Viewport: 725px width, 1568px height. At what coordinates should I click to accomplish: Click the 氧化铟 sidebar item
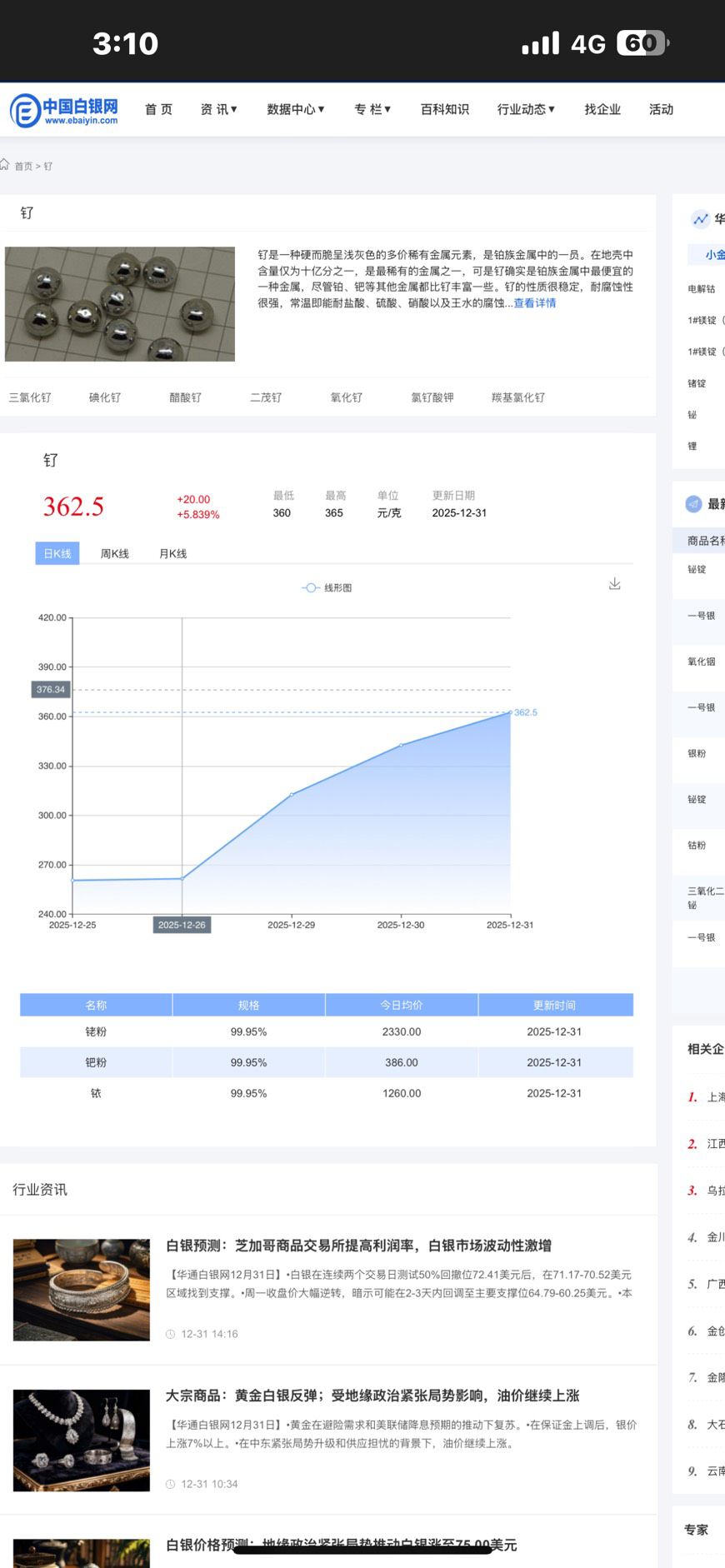pyautogui.click(x=702, y=662)
